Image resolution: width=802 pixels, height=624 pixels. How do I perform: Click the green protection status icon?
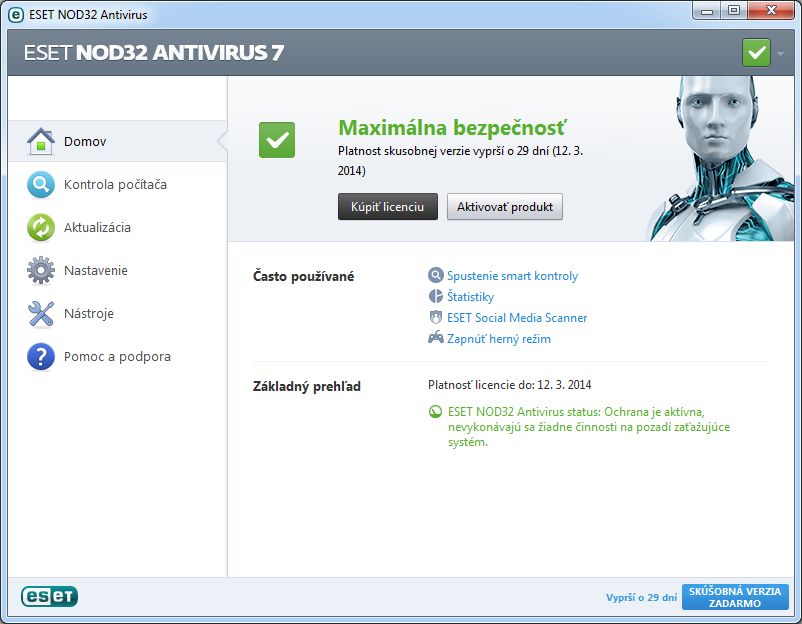point(435,412)
